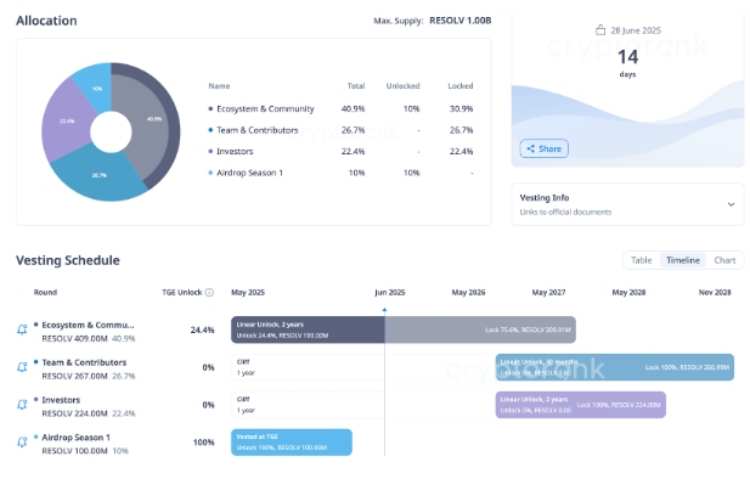Click the bell icon for Airdrop Season 1
This screenshot has width=750, height=479.
22,442
